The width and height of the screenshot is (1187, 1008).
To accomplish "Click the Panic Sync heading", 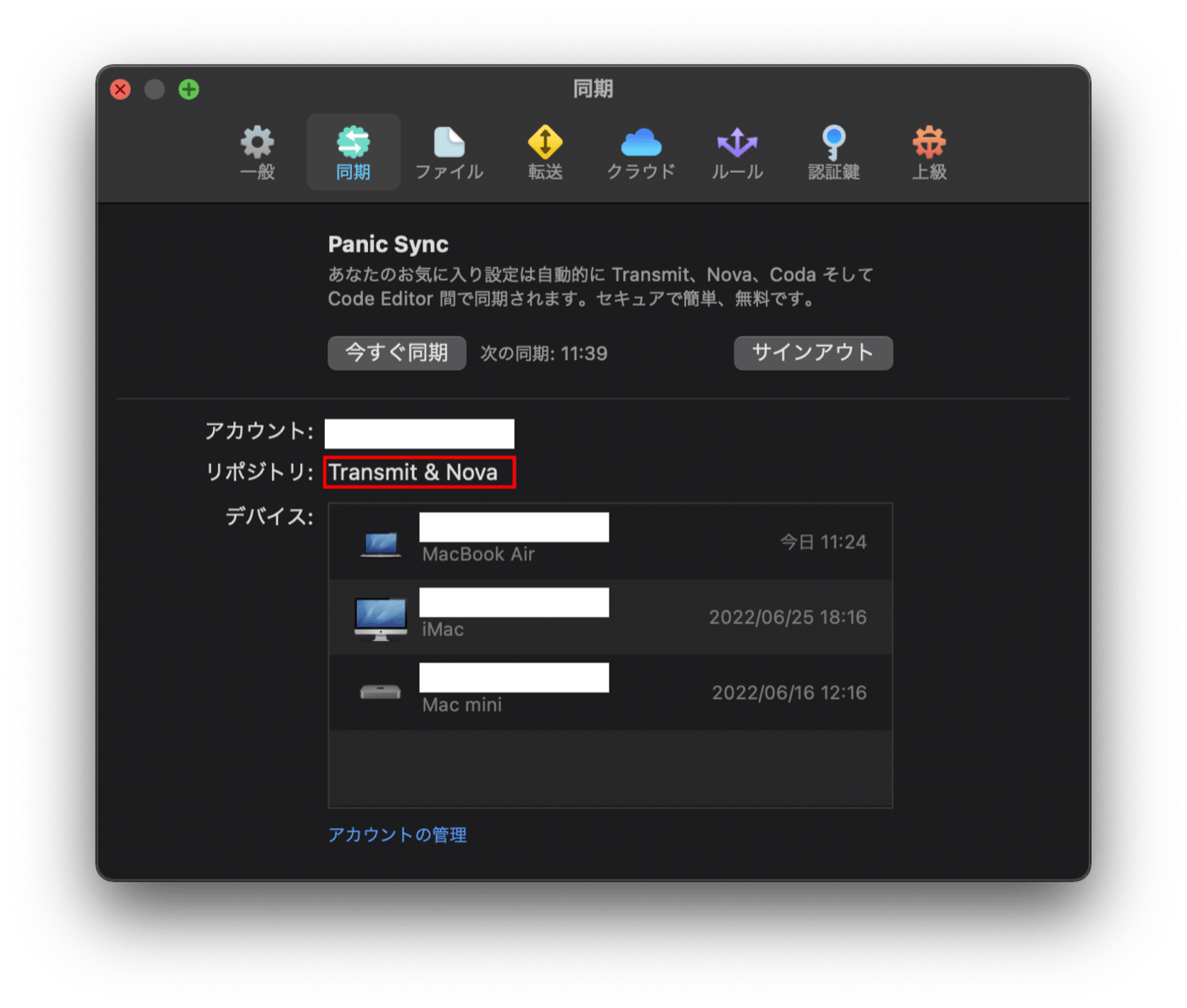I will point(388,244).
